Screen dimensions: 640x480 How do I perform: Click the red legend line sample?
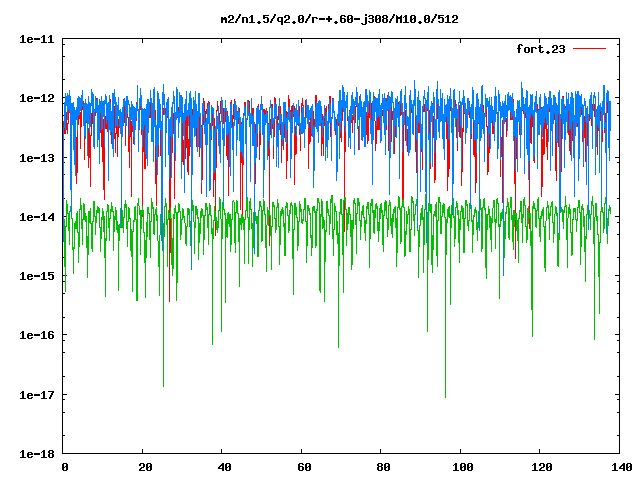(589, 49)
